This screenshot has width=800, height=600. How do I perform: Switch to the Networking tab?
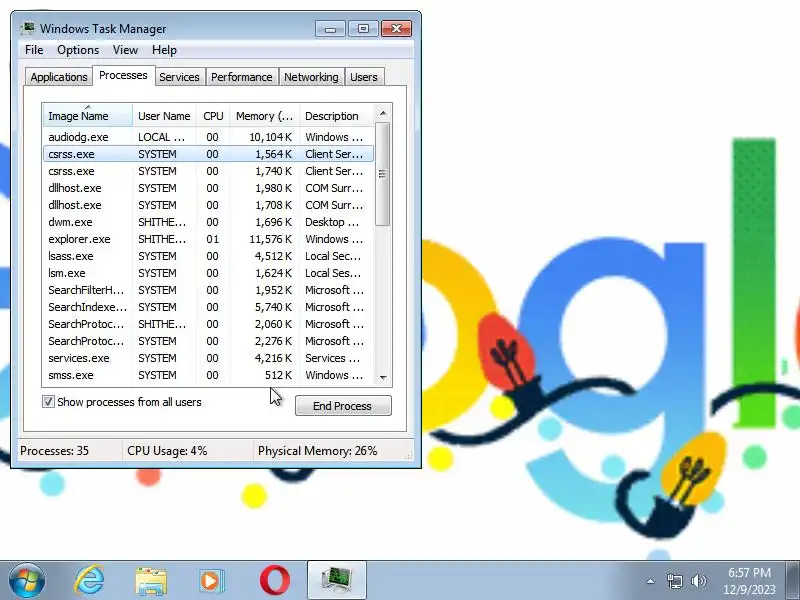[x=311, y=77]
